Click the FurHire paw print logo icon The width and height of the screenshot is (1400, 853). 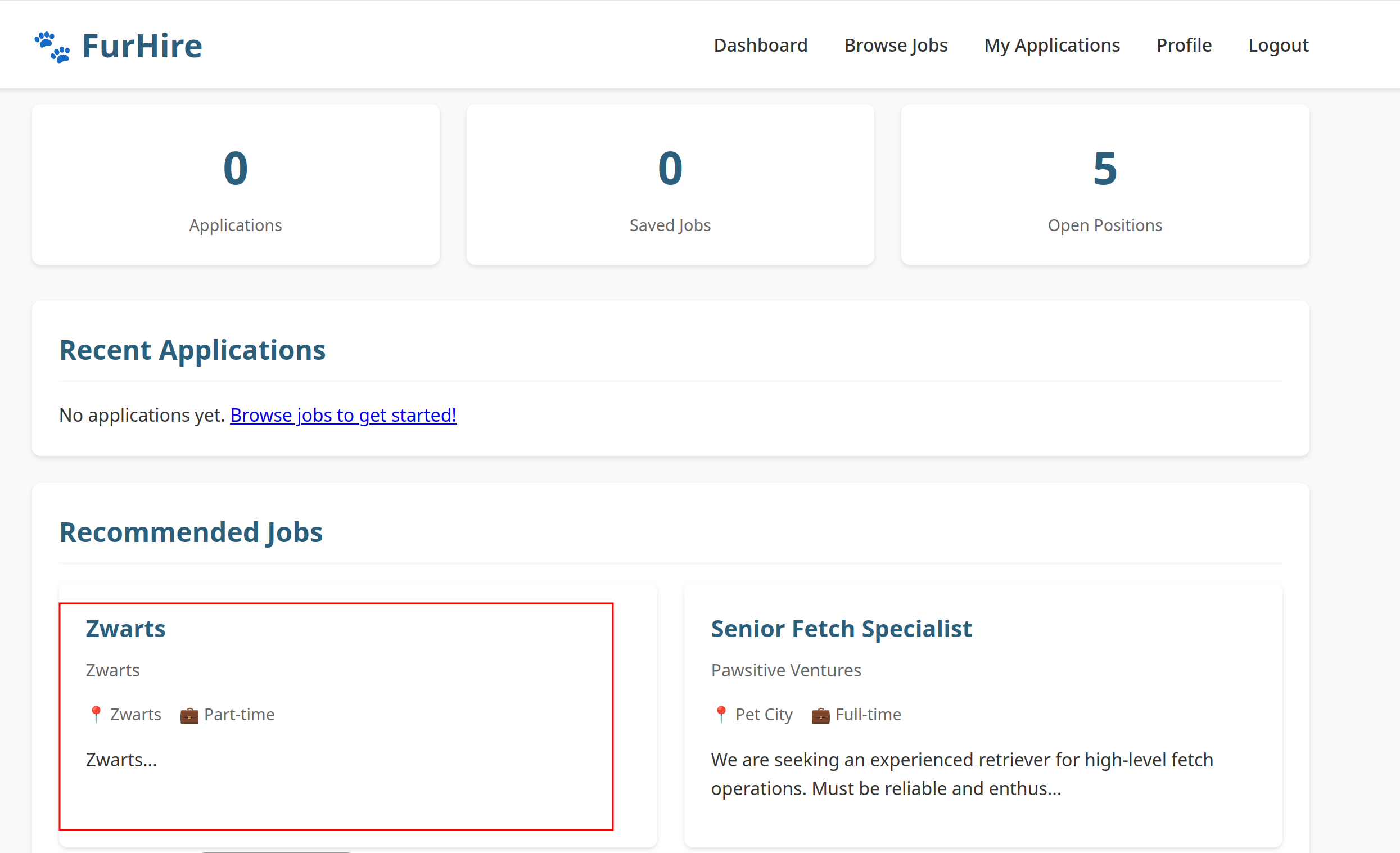pyautogui.click(x=52, y=47)
